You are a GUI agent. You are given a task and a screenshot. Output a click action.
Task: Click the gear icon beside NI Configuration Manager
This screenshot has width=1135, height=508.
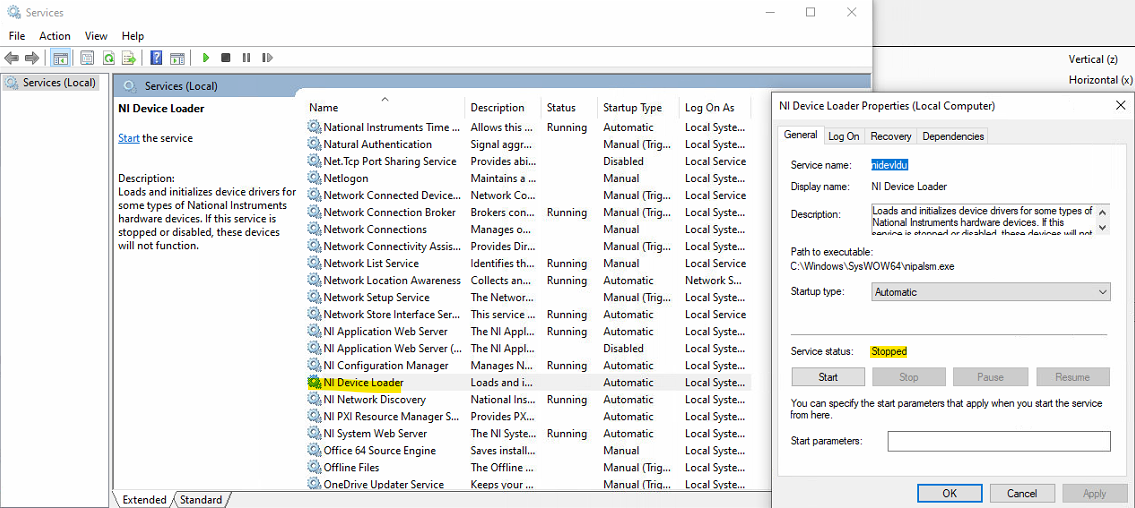click(314, 365)
